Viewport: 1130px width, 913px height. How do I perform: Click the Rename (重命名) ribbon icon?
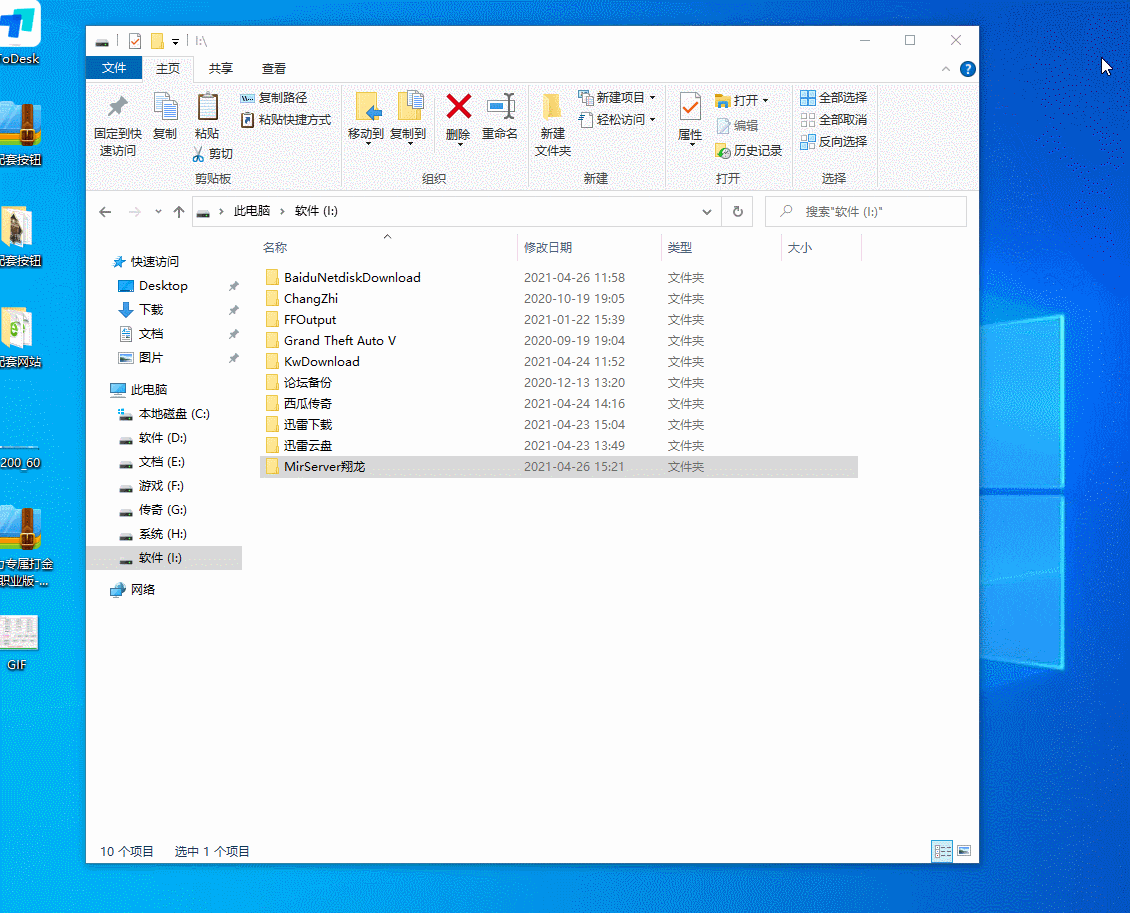[x=500, y=107]
